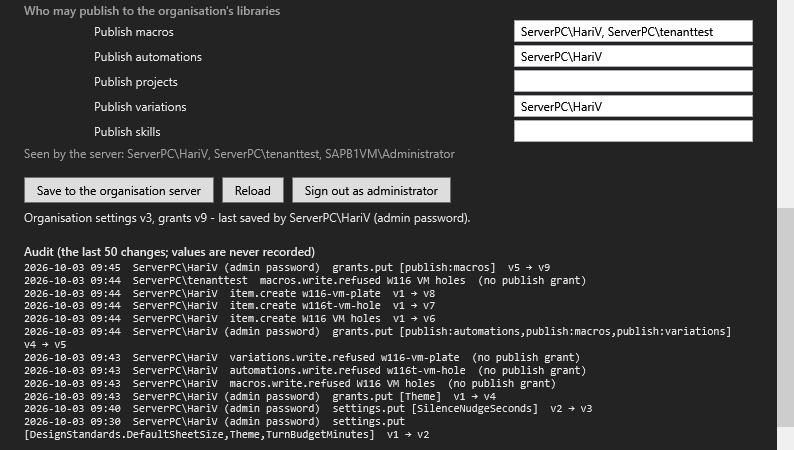
Task: Click the 'Publish automations' label
Action: click(x=148, y=57)
